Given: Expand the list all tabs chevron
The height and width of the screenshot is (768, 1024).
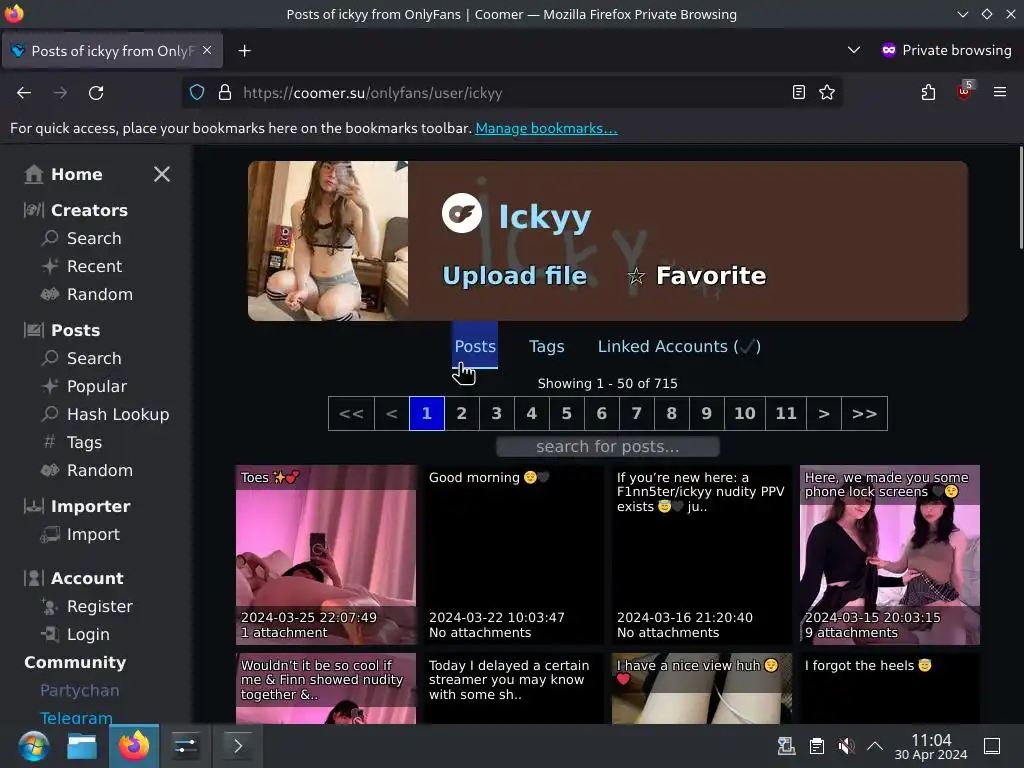Looking at the screenshot, I should click(854, 50).
